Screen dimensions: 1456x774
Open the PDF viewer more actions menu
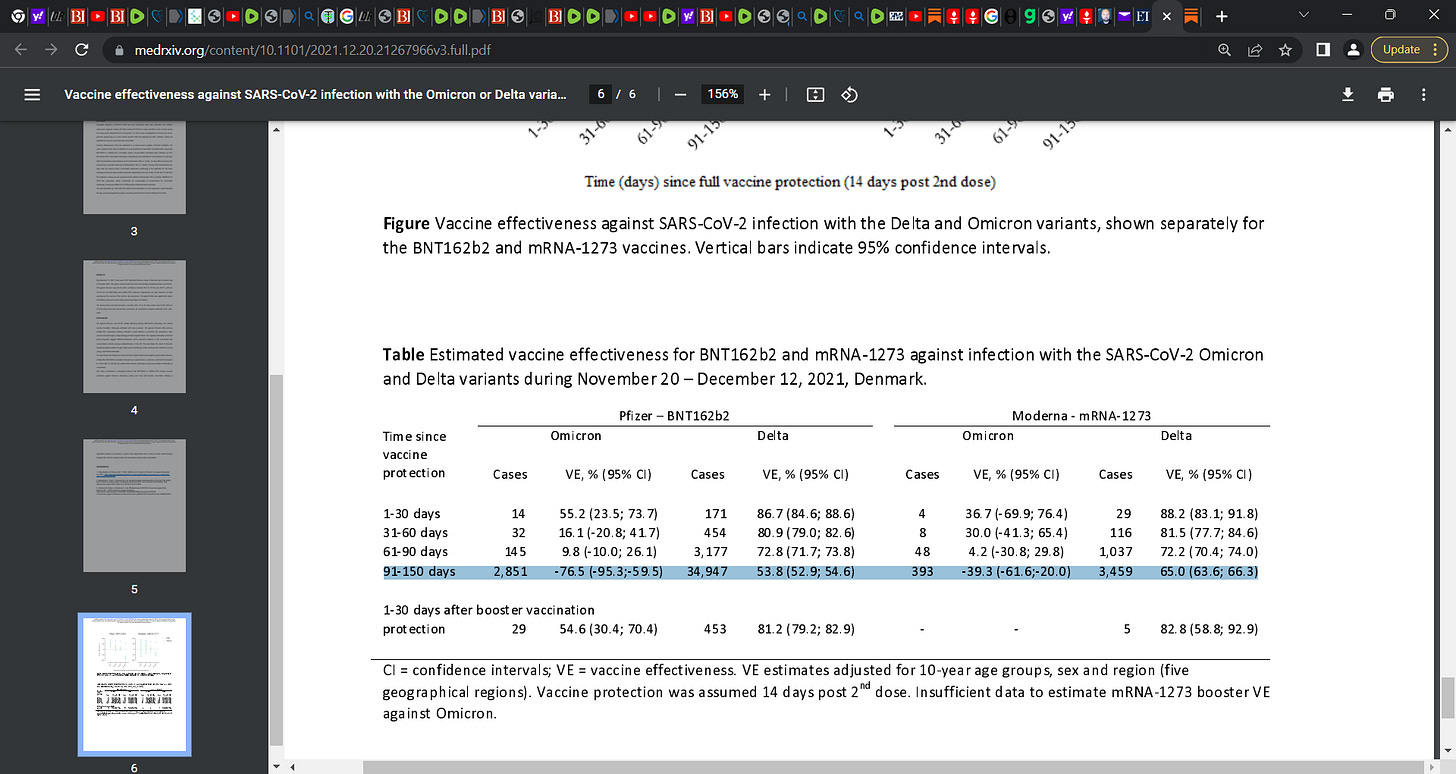[1424, 94]
